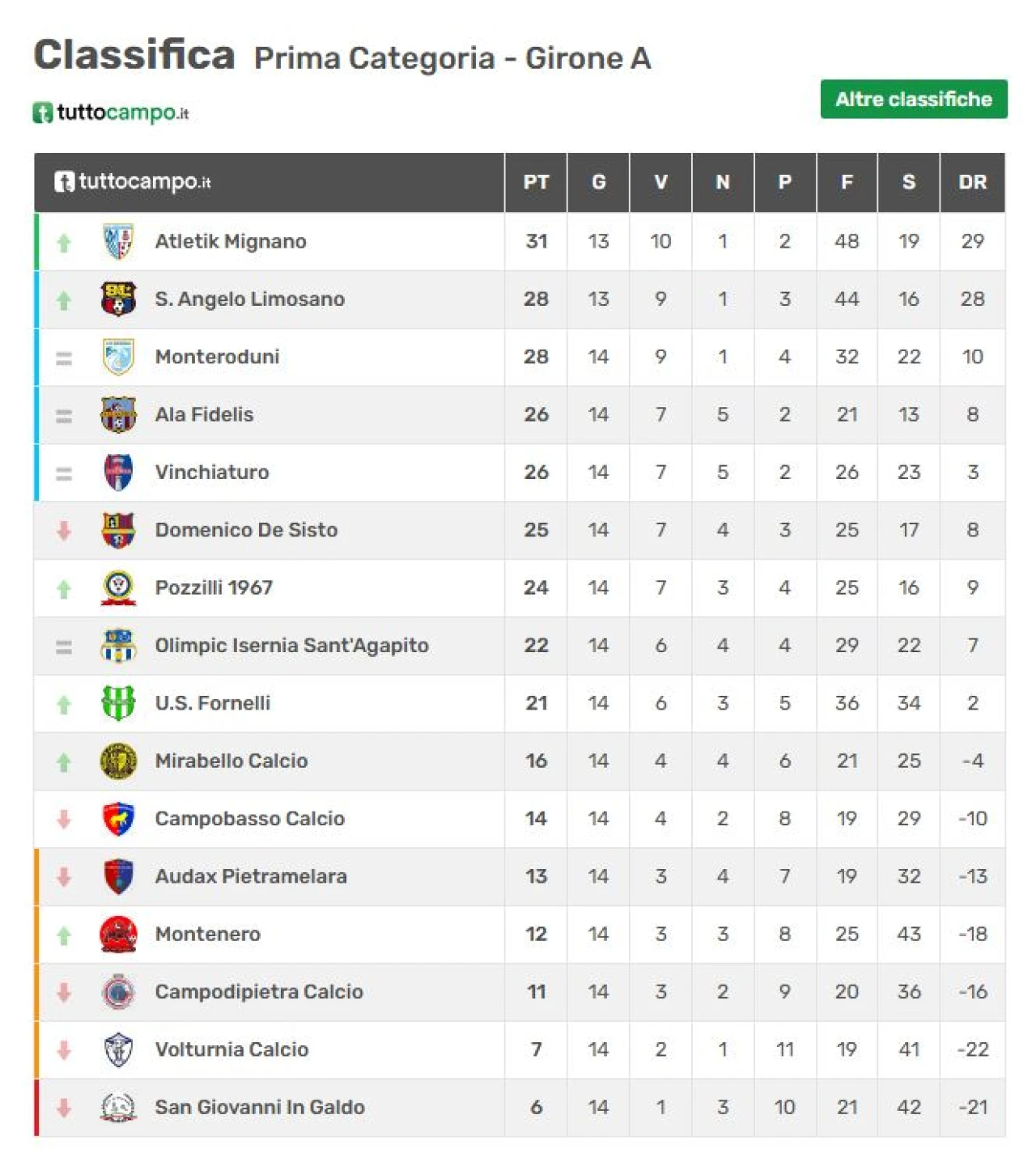Click the S. Angelo Limosano team logo
1036x1153 pixels.
[118, 299]
